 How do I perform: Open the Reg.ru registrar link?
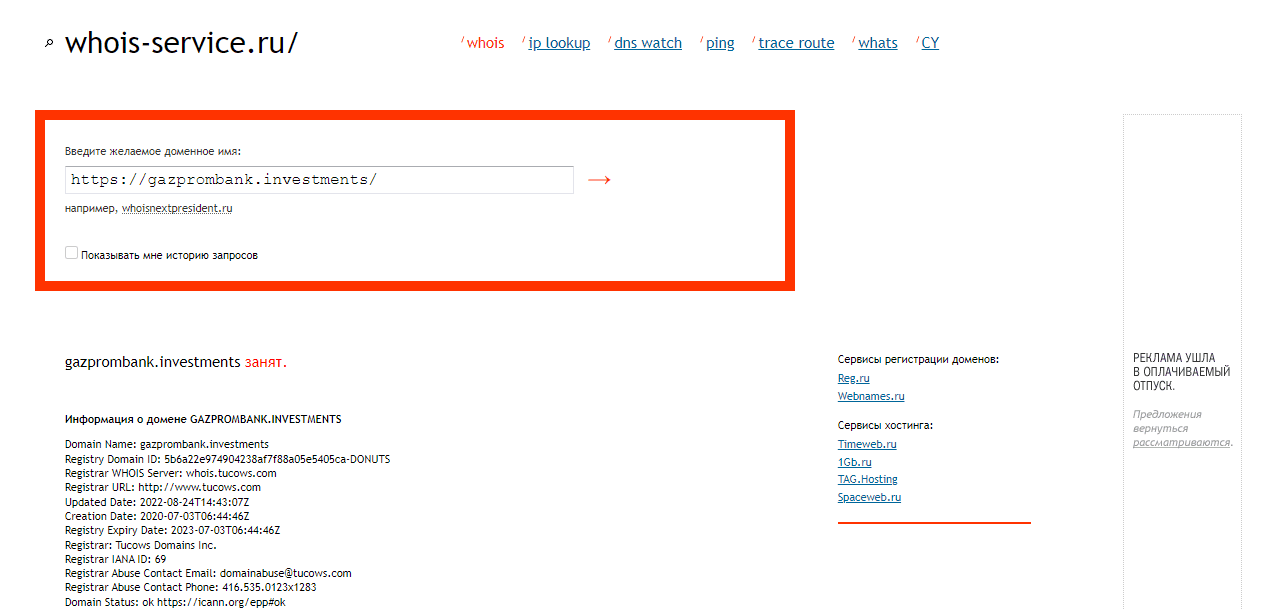click(x=853, y=378)
